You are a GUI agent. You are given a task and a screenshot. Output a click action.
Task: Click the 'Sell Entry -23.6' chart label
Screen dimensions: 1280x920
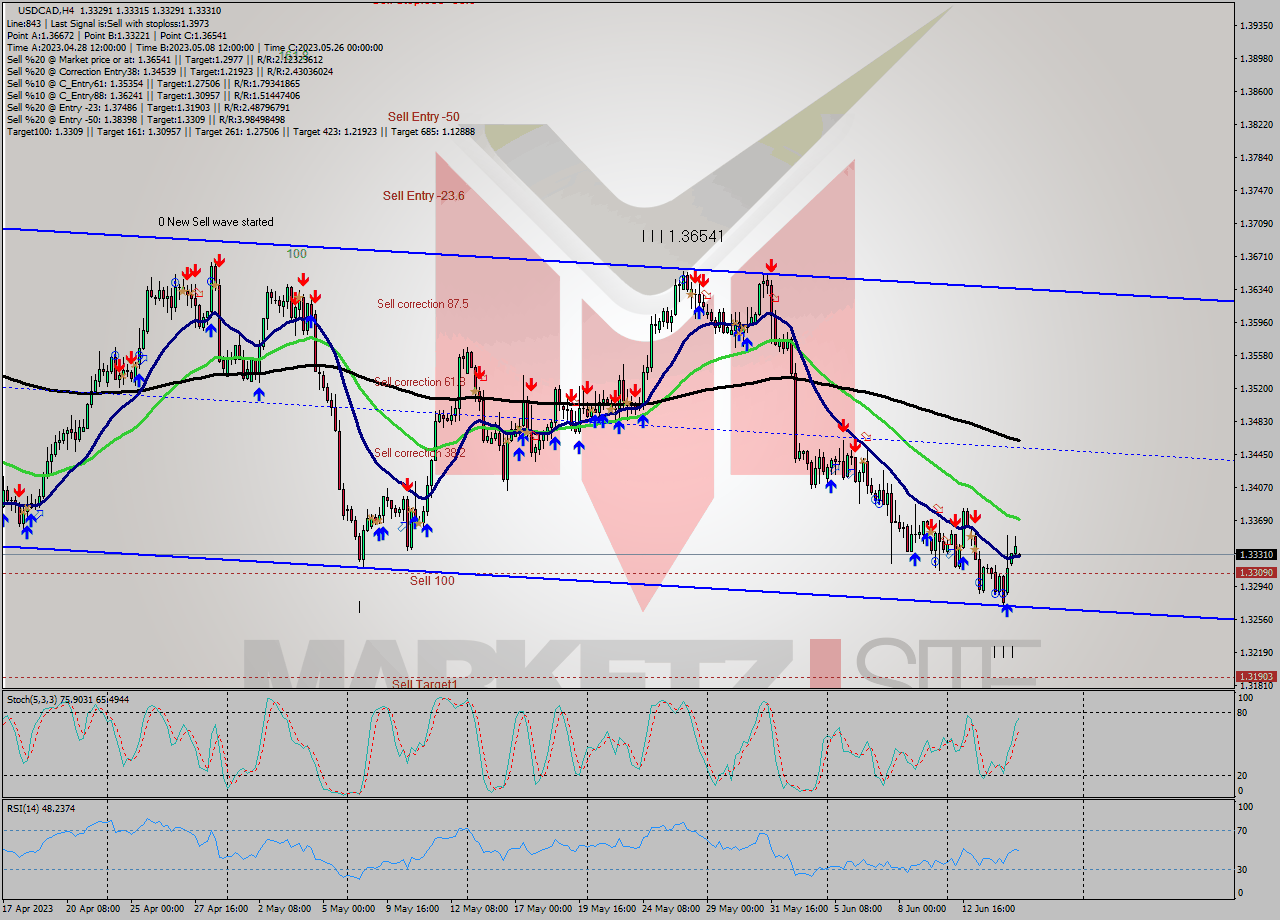pos(423,196)
